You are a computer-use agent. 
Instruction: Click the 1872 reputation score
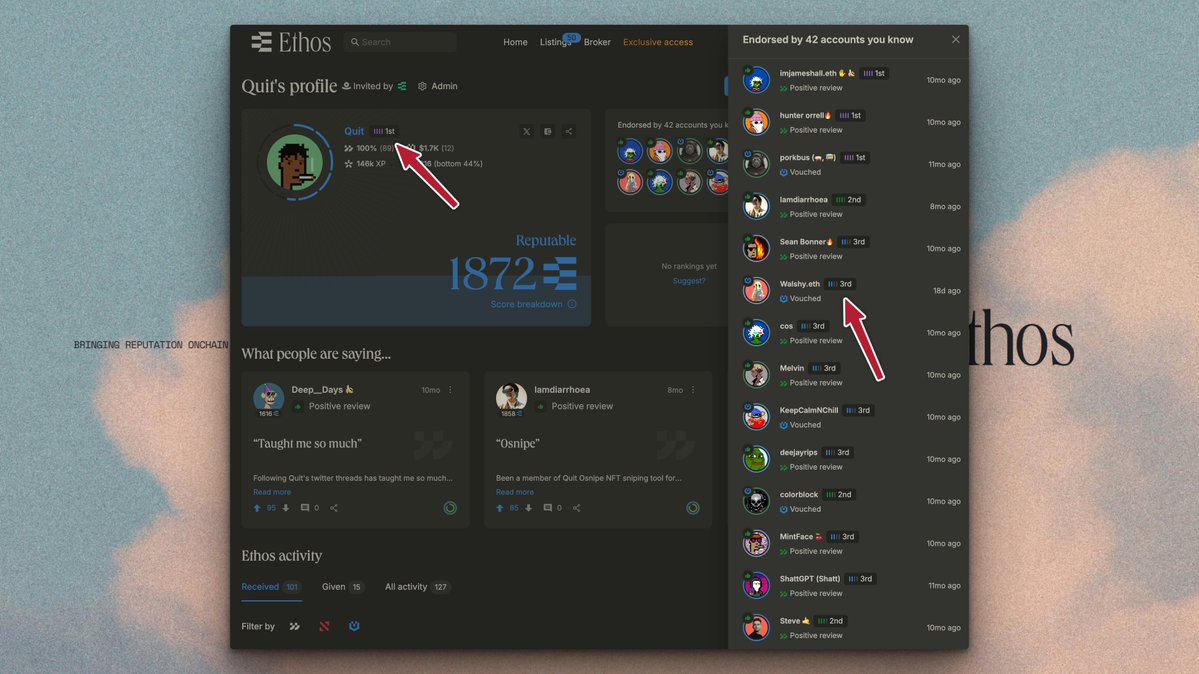coord(491,274)
